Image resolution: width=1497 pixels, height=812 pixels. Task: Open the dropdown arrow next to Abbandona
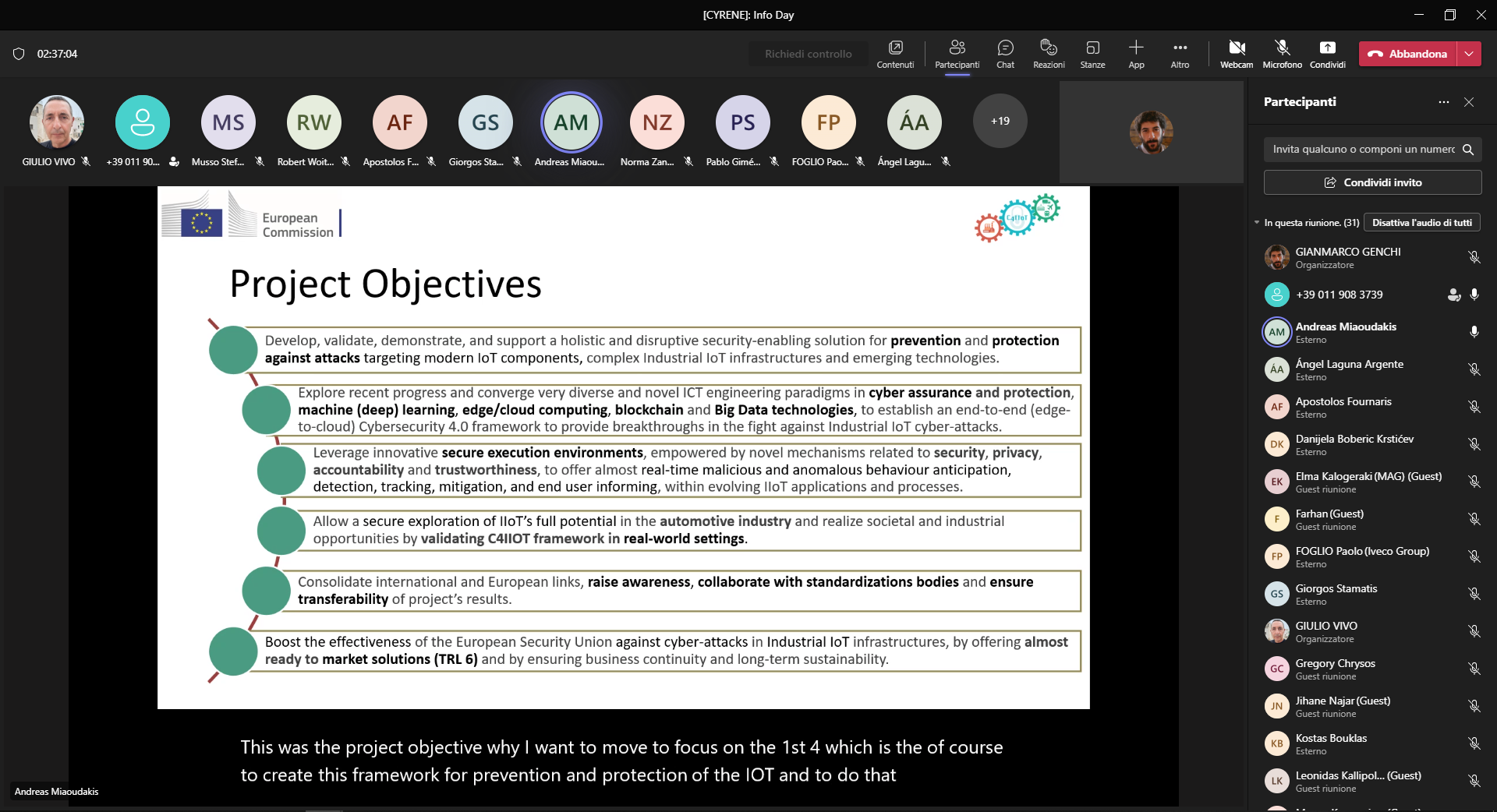coord(1469,54)
